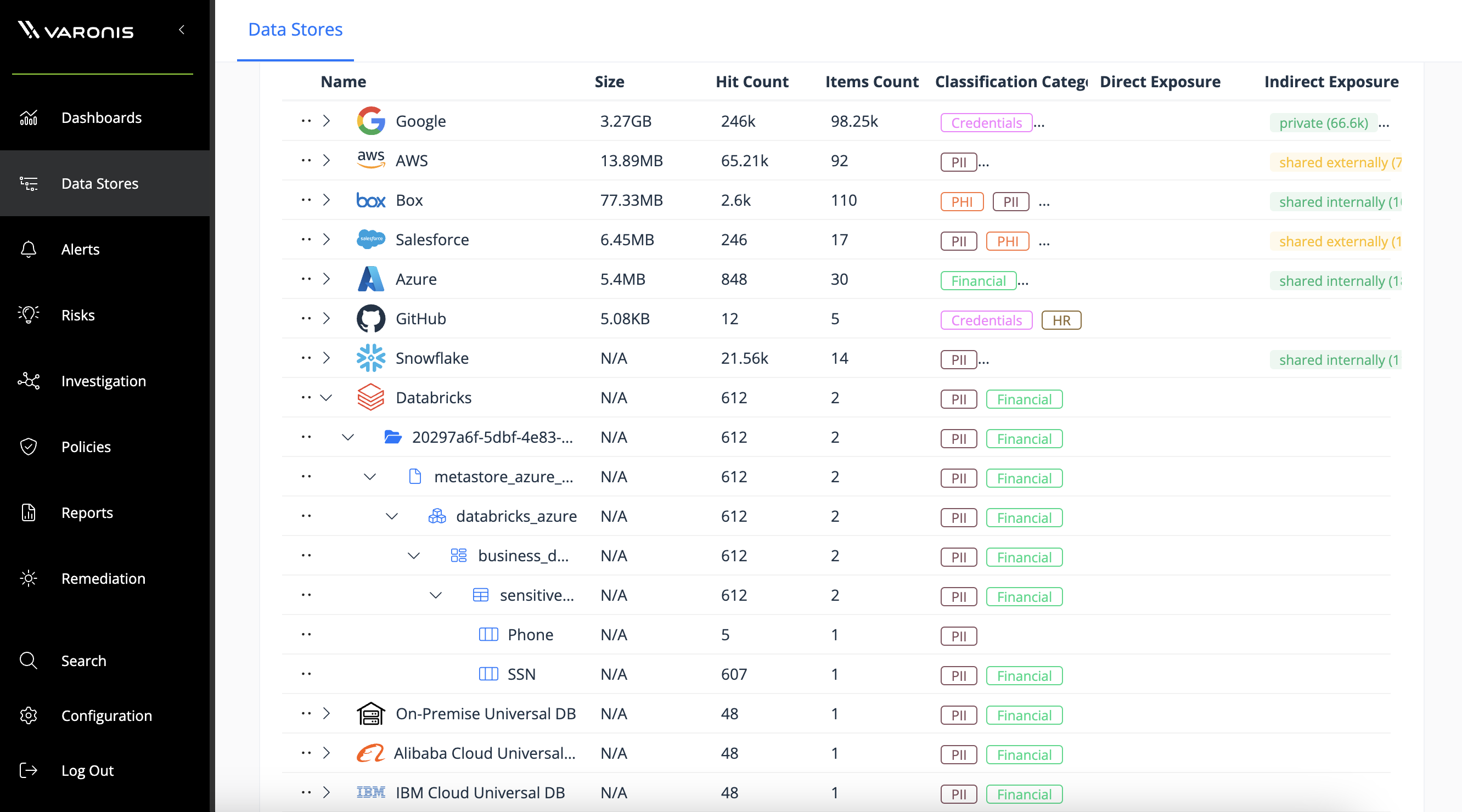Open the two-dot menu for Google row

pyautogui.click(x=306, y=121)
